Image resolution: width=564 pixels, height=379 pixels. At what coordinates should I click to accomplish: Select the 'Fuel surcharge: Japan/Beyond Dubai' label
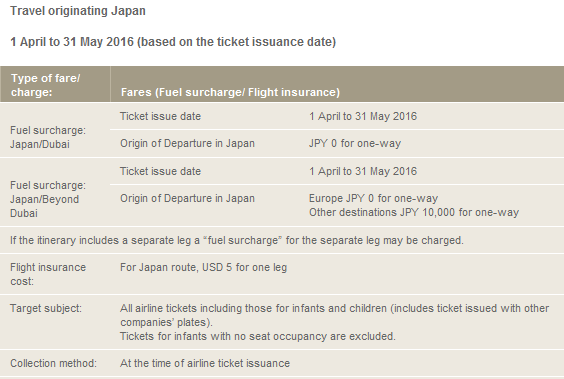click(48, 199)
